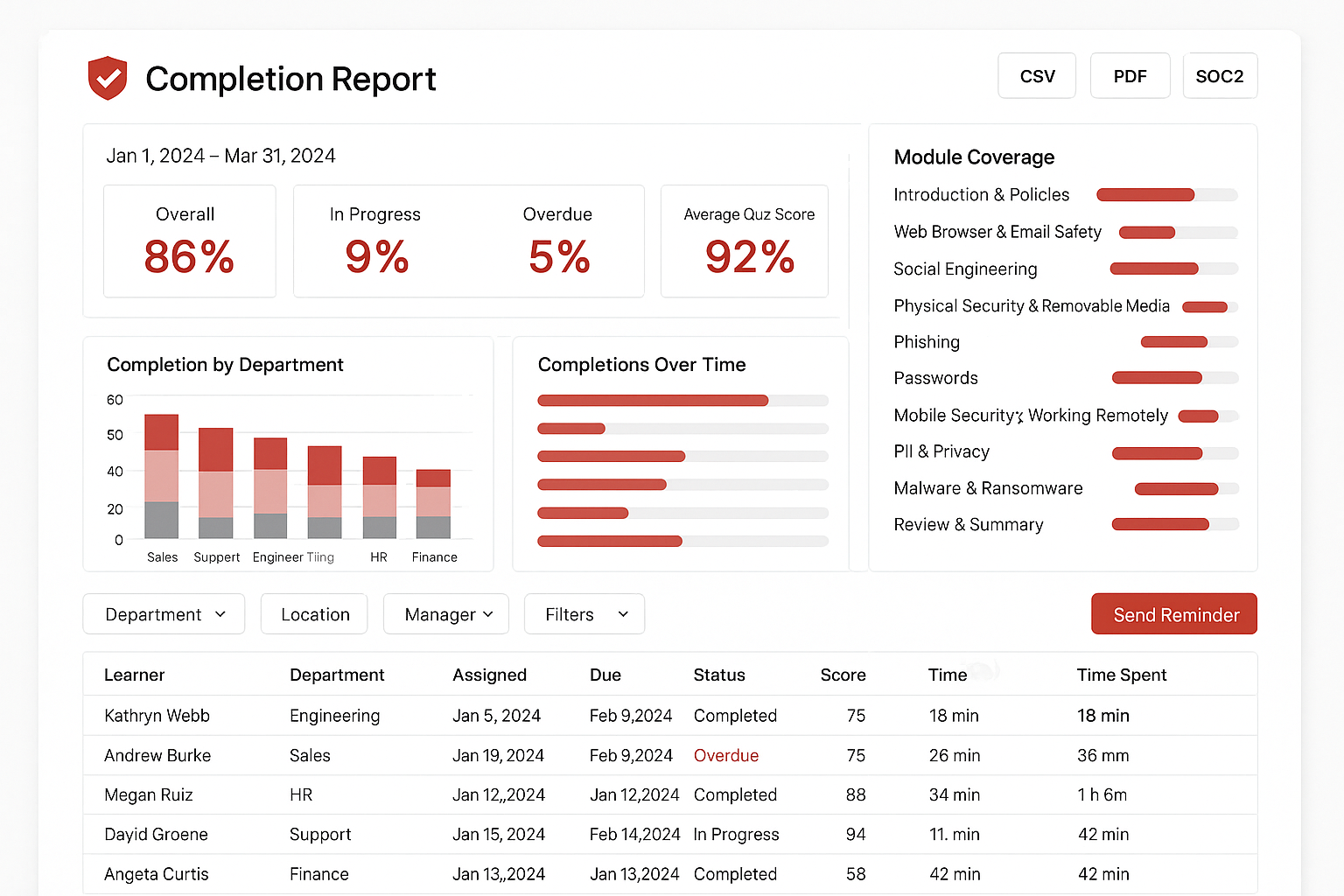The height and width of the screenshot is (896, 1344).
Task: Click the date range Jan 1 – Mar 31, 2024
Action: [220, 156]
